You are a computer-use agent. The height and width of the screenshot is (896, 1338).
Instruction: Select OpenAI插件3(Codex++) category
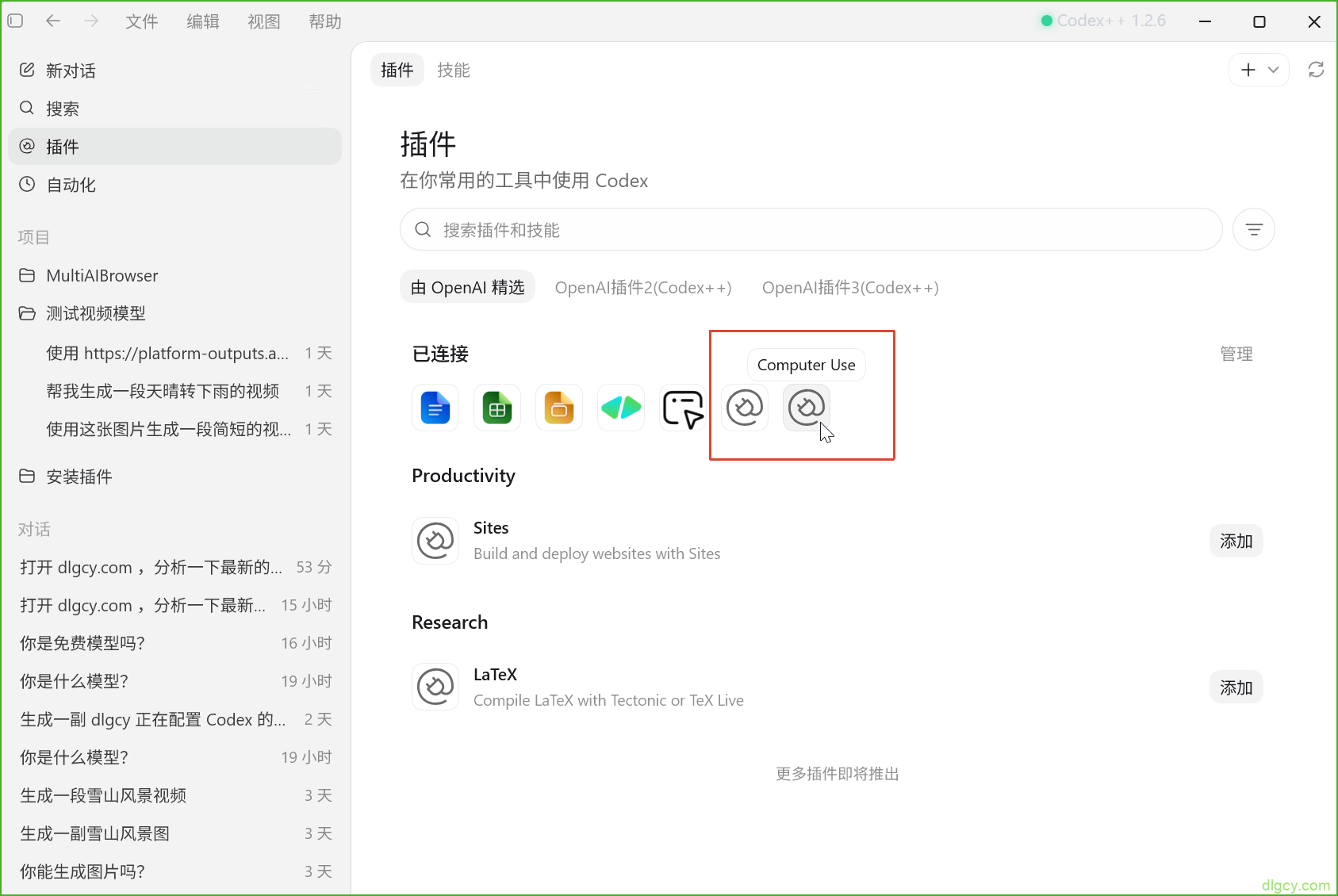point(850,287)
